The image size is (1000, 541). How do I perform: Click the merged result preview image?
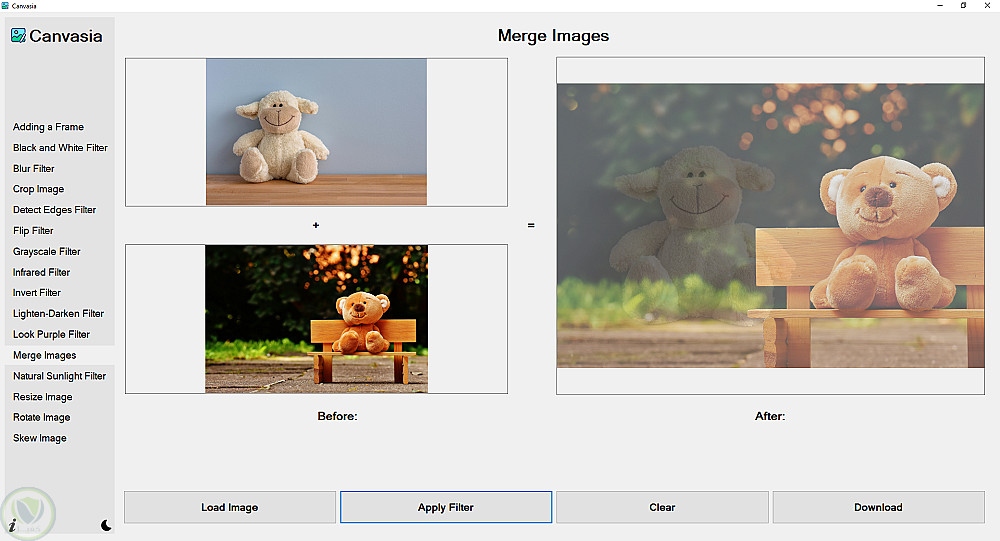770,226
